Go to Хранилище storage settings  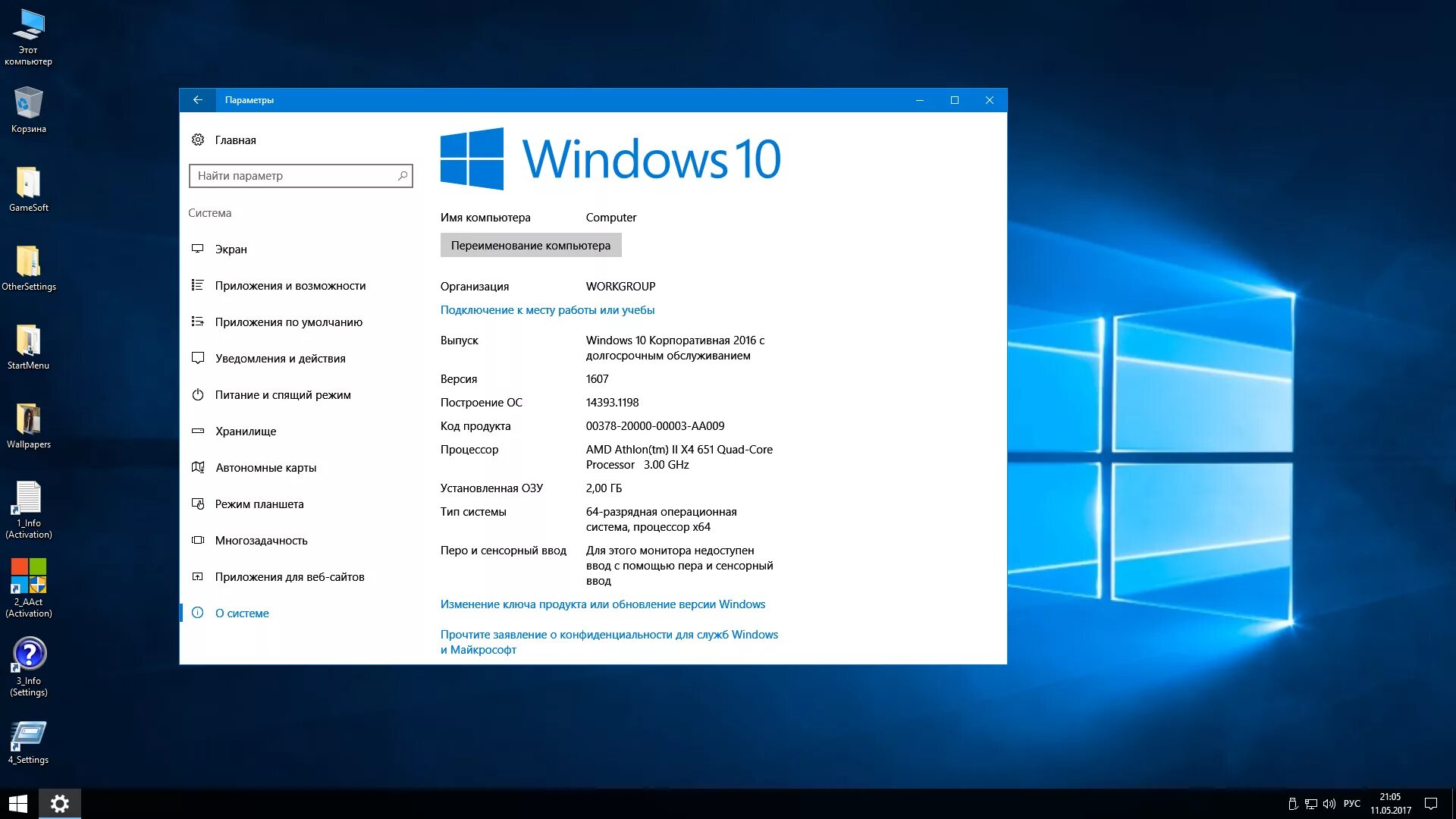pos(245,431)
